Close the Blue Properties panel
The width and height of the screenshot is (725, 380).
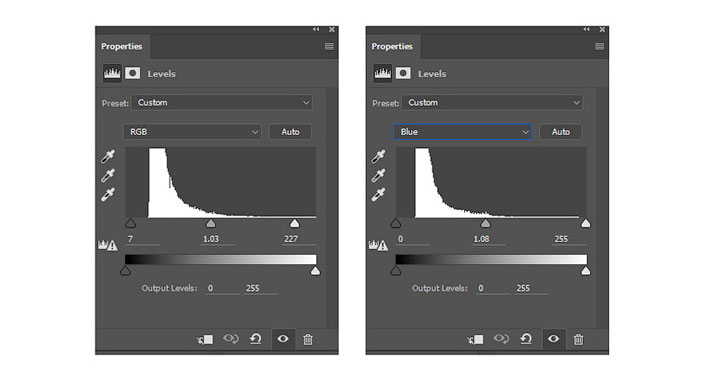coord(602,30)
